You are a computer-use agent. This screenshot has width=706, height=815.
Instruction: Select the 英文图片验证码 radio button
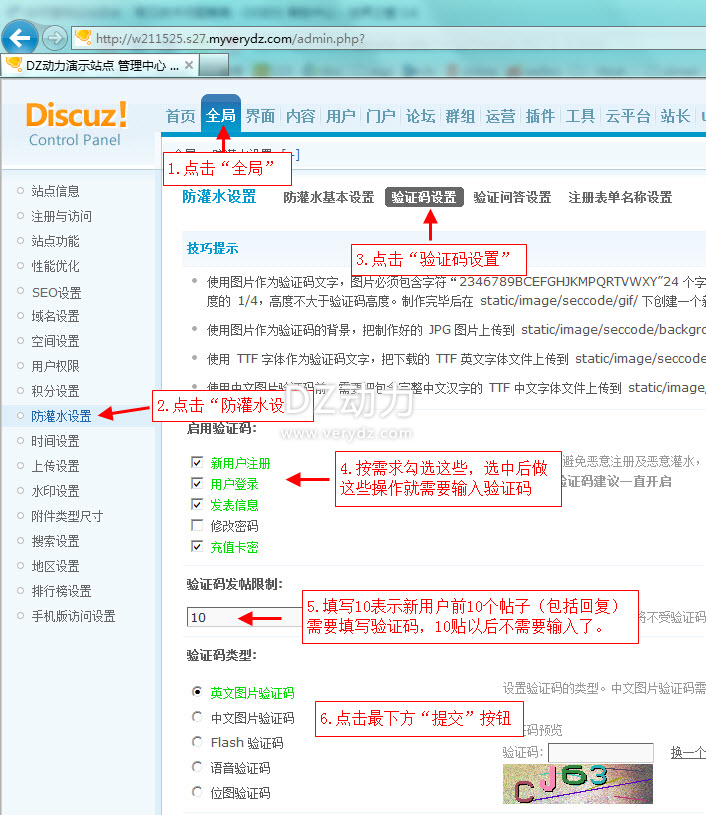tap(197, 692)
